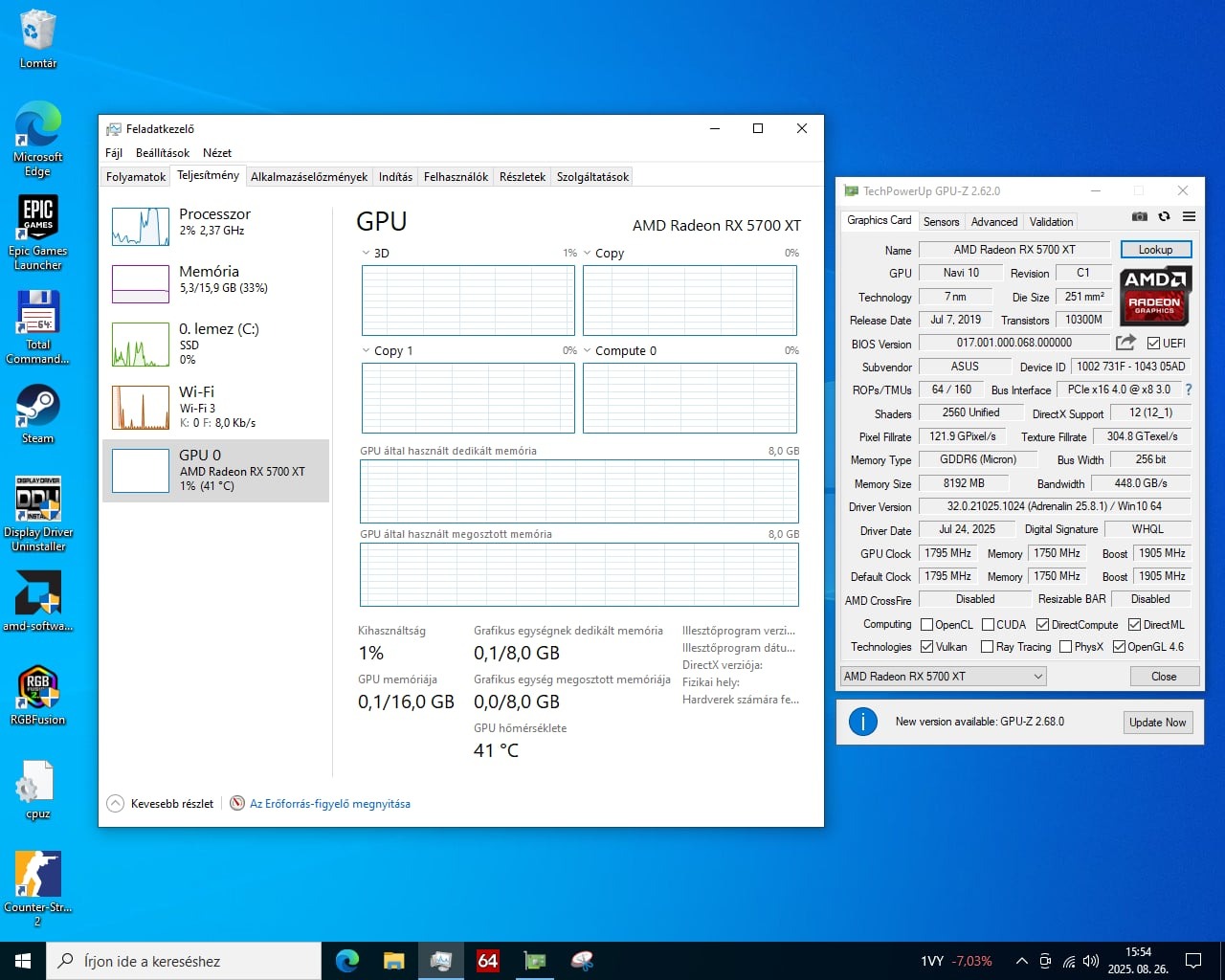Image resolution: width=1225 pixels, height=980 pixels.
Task: Click the GPU-Z taskbar icon
Action: click(534, 961)
